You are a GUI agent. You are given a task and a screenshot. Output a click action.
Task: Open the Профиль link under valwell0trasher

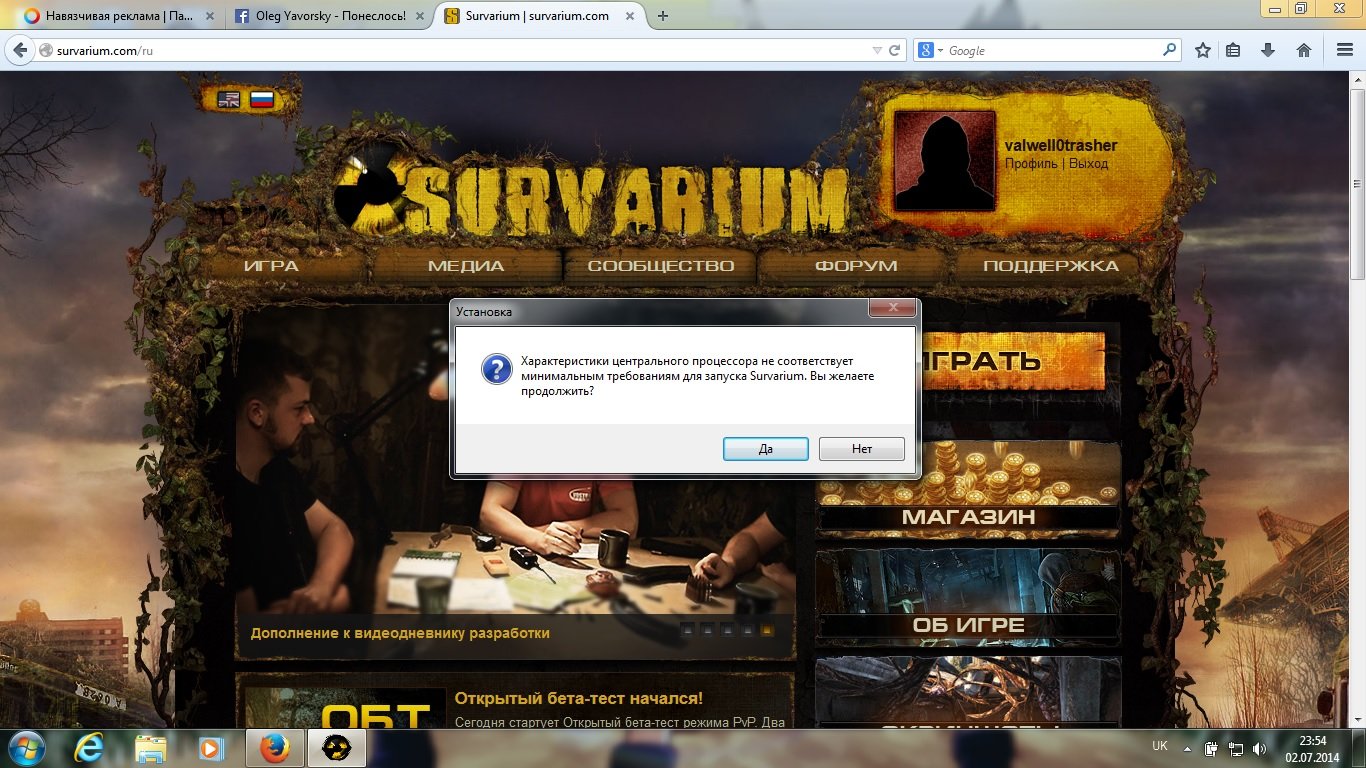tap(1031, 164)
